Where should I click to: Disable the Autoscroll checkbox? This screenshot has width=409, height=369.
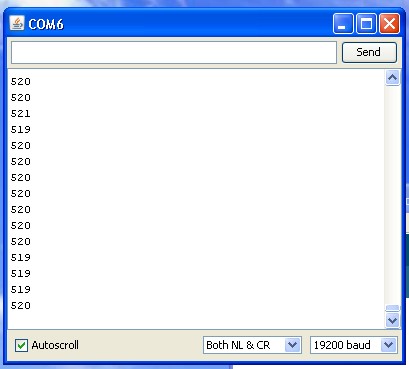point(21,345)
